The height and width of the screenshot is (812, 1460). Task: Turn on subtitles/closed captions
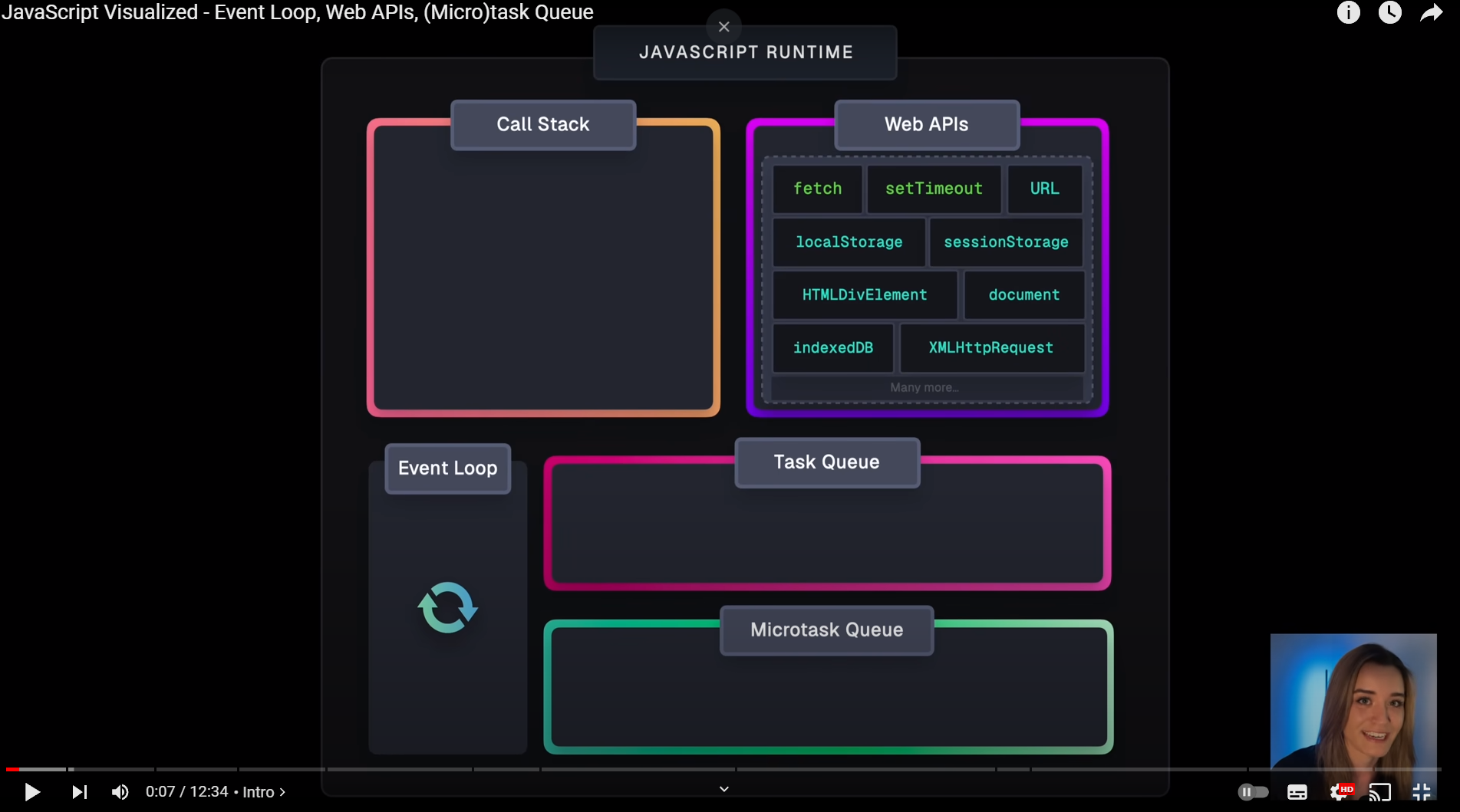coord(1297,792)
